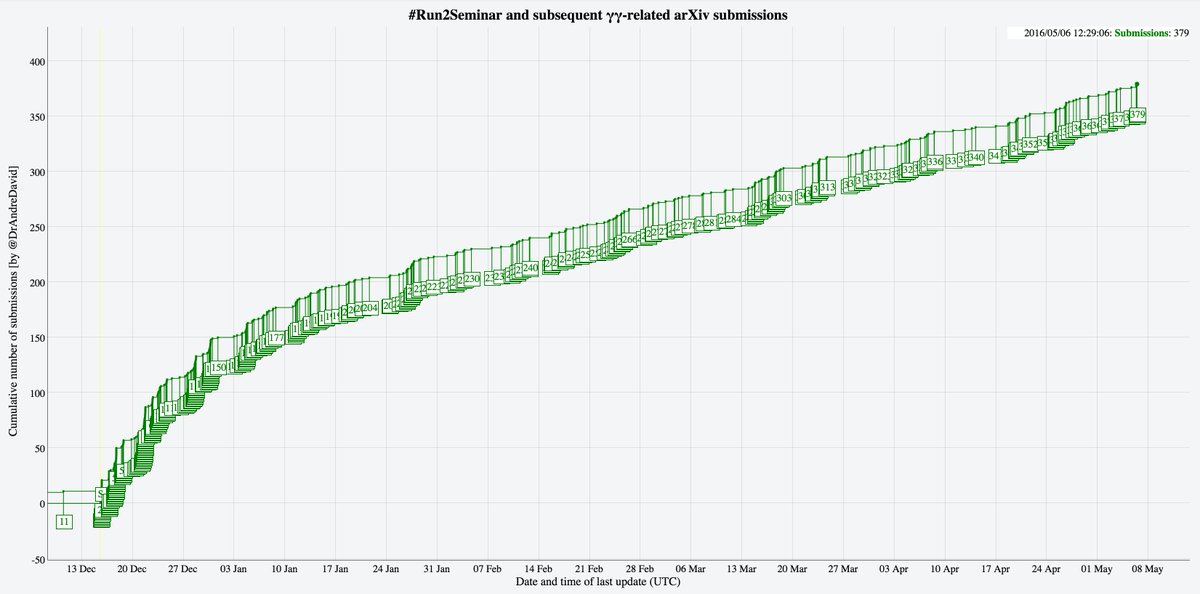Click the '01 May' x-axis tick label
1200x594 pixels.
click(1097, 569)
